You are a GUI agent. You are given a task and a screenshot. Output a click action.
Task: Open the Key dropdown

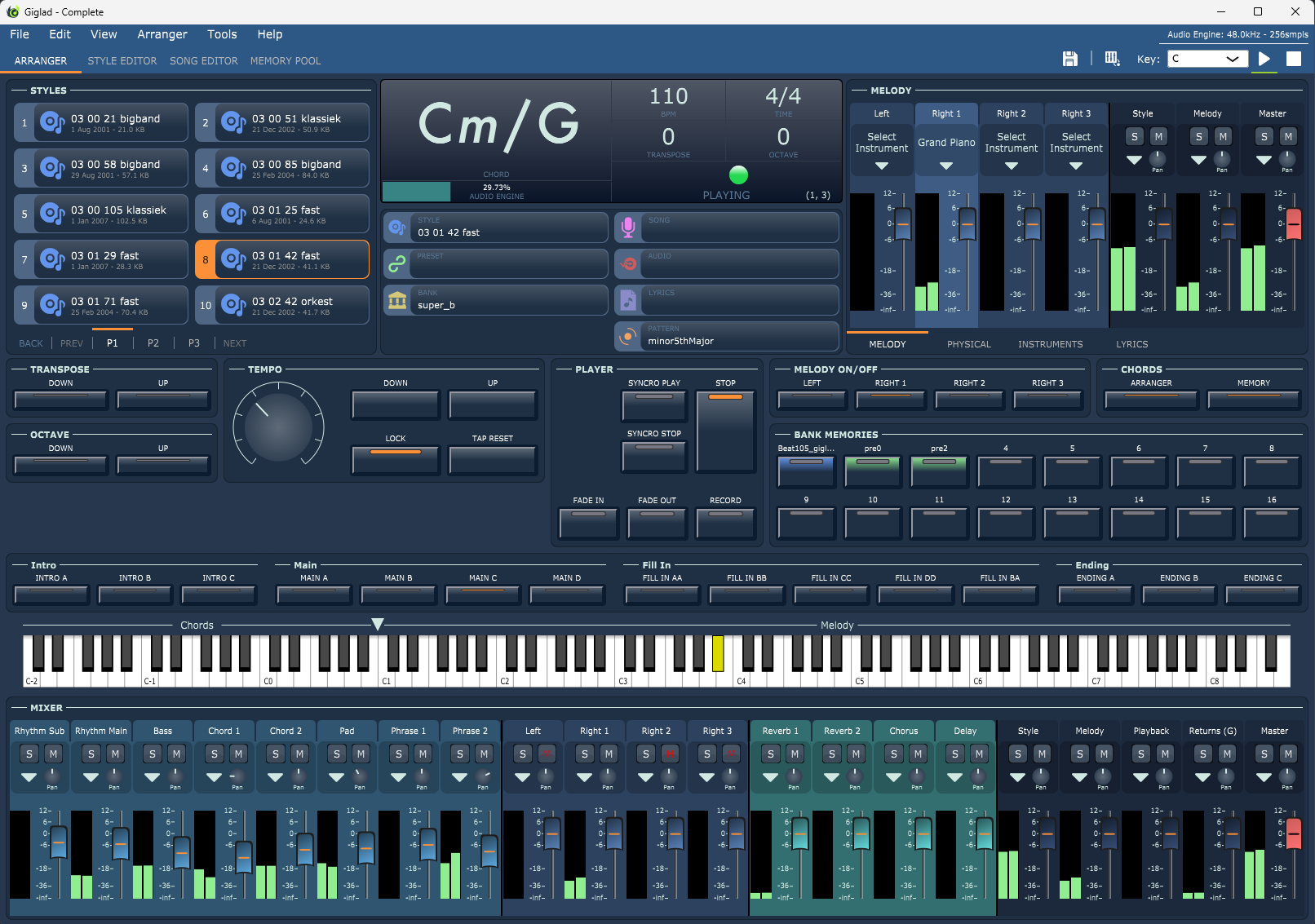(x=1206, y=59)
